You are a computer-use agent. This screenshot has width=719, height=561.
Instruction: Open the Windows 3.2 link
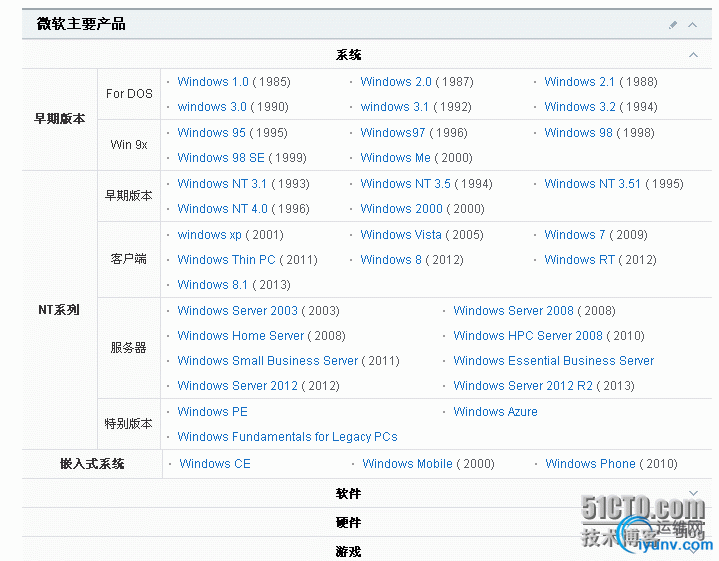pyautogui.click(x=580, y=107)
